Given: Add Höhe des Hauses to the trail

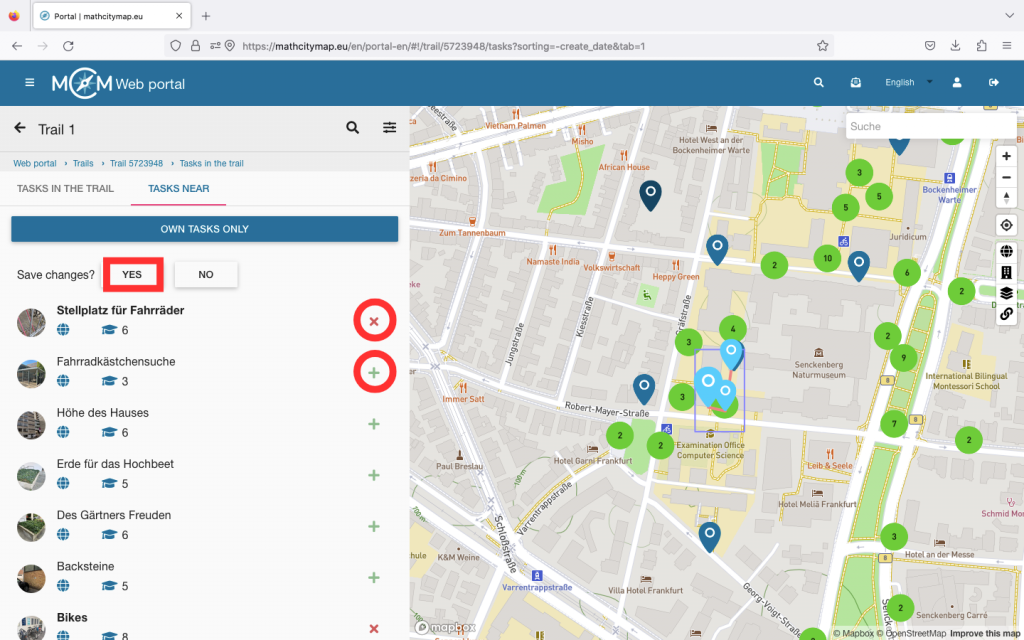Looking at the screenshot, I should 374,423.
